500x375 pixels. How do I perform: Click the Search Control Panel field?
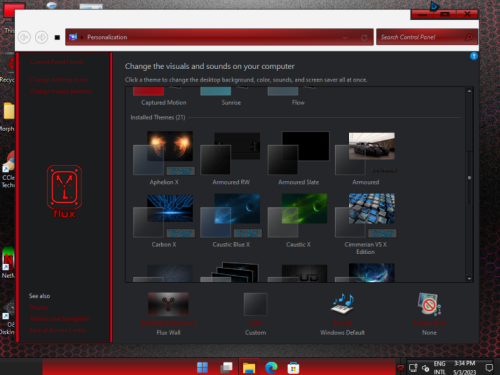[x=422, y=37]
